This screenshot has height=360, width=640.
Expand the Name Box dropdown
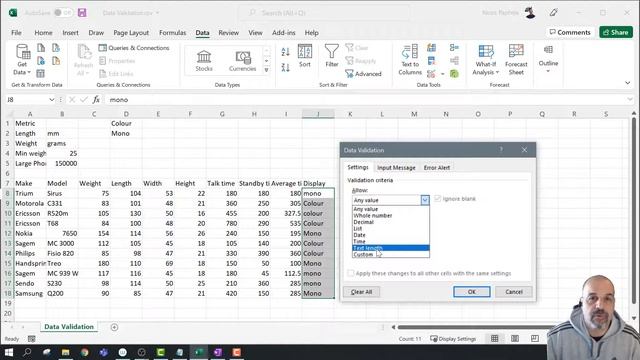tap(51, 100)
